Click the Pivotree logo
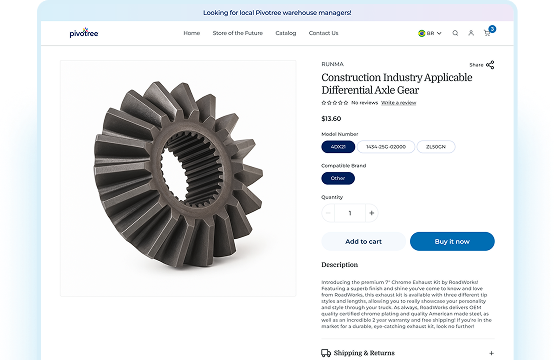The height and width of the screenshot is (360, 554). point(84,33)
